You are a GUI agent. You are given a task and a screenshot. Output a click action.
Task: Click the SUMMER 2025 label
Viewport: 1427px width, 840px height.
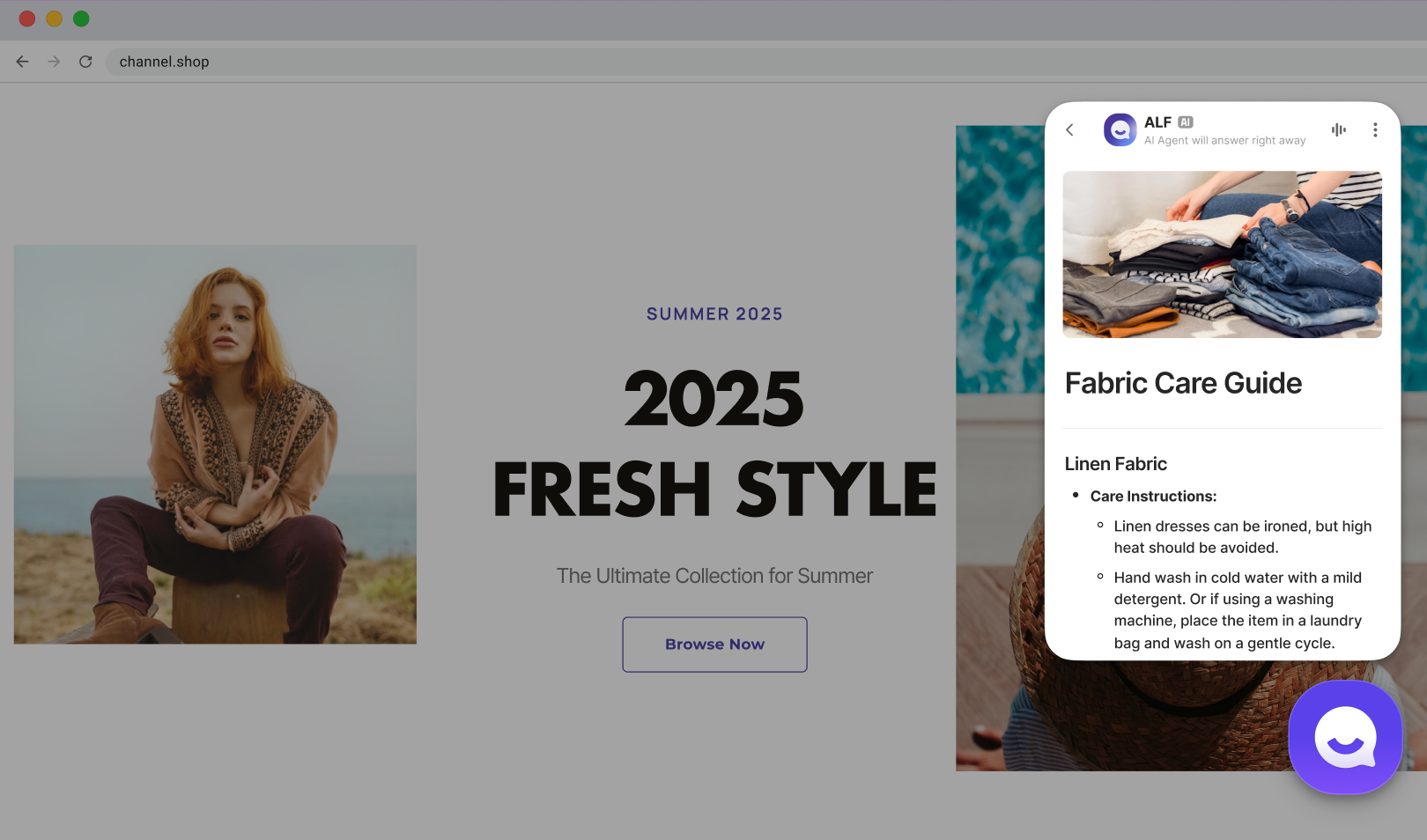(x=714, y=314)
